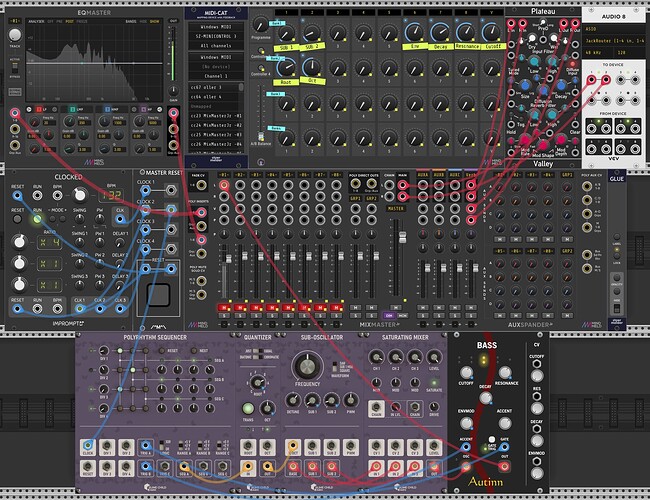Click the MixMaster DIM button
Screen dimensions: 650x500
tap(388, 316)
